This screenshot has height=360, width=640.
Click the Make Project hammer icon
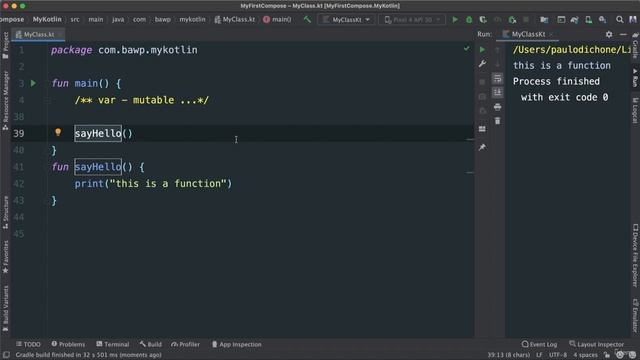point(307,20)
